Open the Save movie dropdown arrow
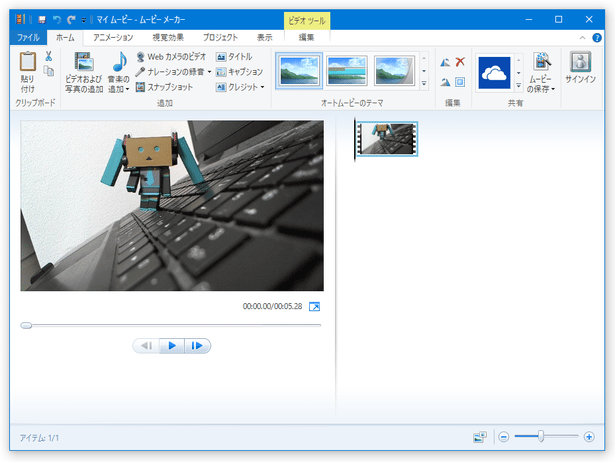 (553, 89)
